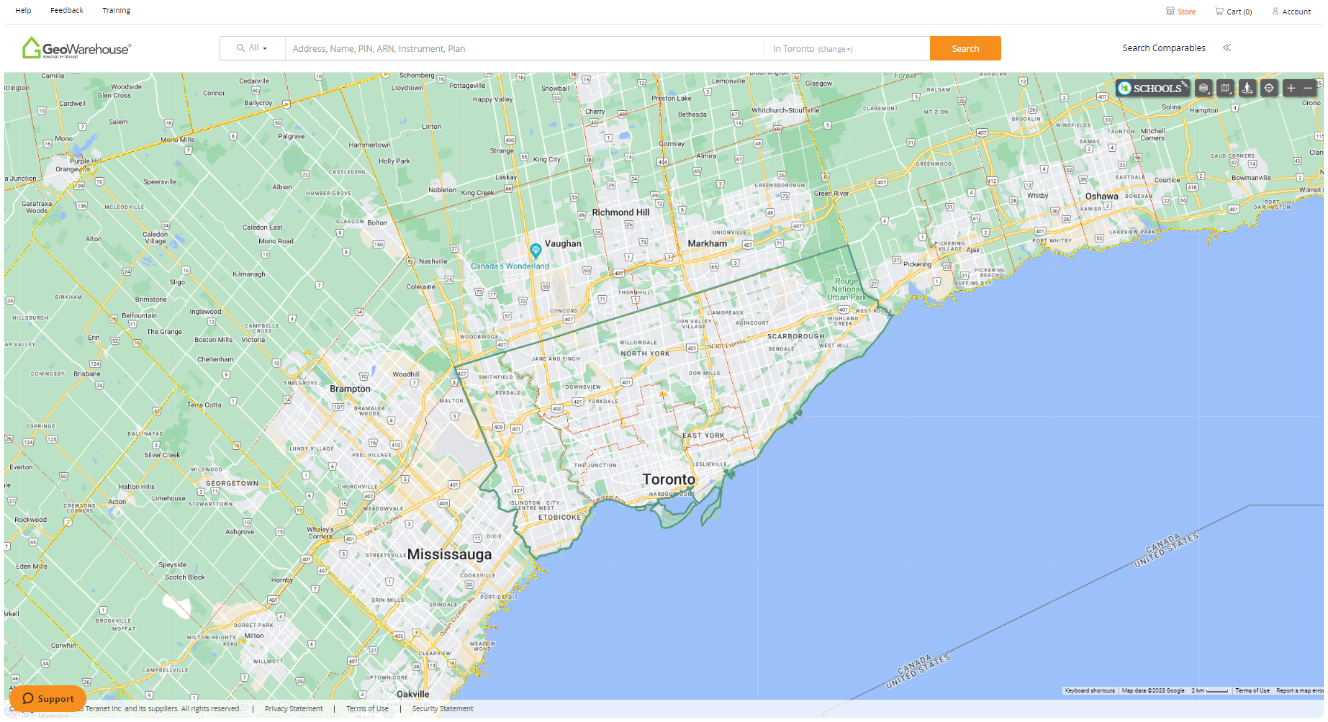Open the map type selector
The image size is (1328, 722).
[x=1226, y=88]
